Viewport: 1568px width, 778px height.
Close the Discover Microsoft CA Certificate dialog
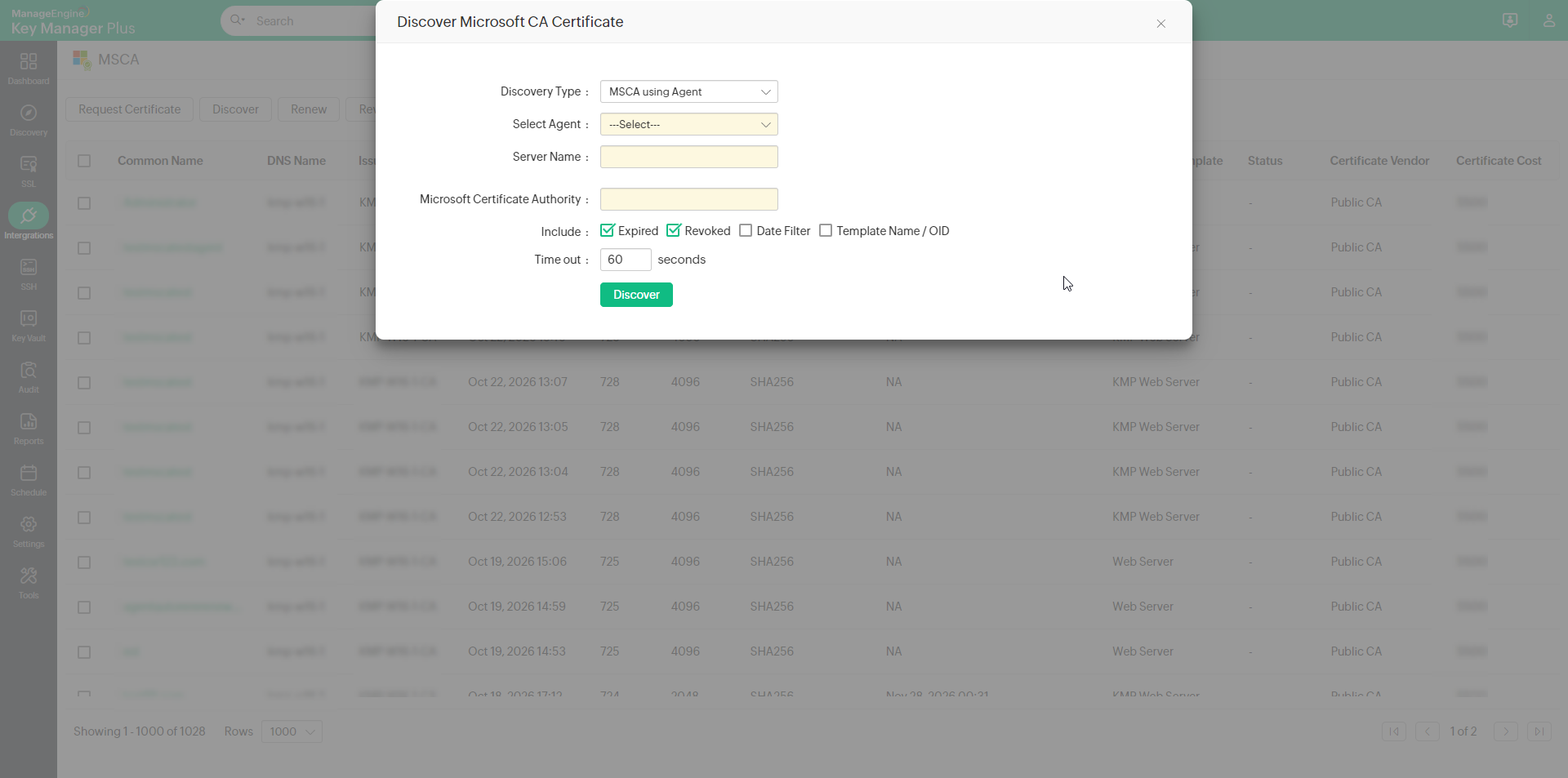[1160, 24]
